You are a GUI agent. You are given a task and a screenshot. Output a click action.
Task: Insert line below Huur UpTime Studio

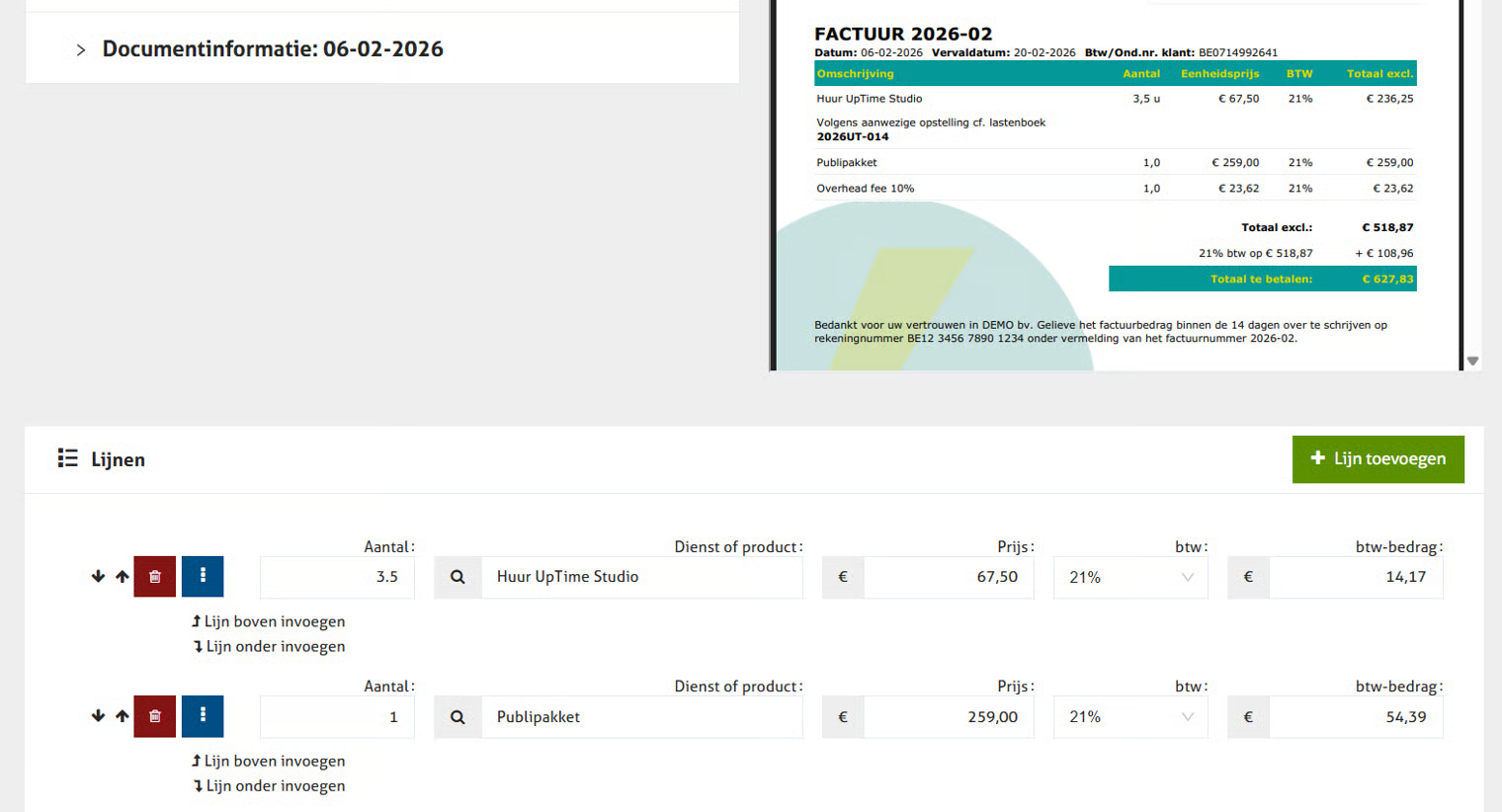pyautogui.click(x=269, y=646)
